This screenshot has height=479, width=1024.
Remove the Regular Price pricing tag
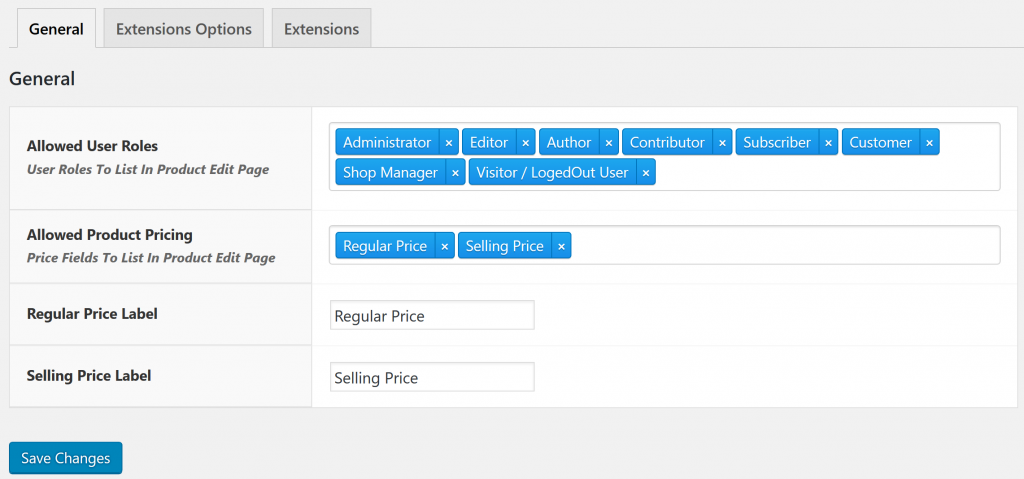pos(444,246)
